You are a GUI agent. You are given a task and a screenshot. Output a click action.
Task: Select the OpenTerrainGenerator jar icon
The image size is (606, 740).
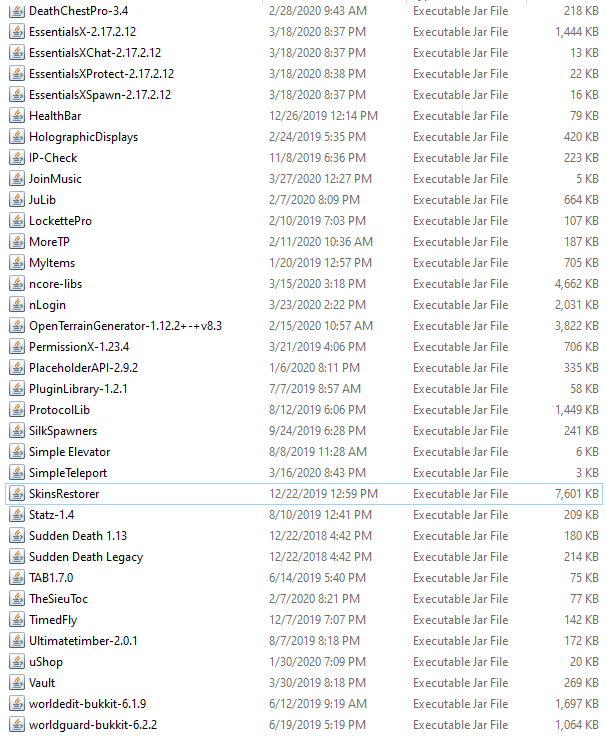pos(17,326)
